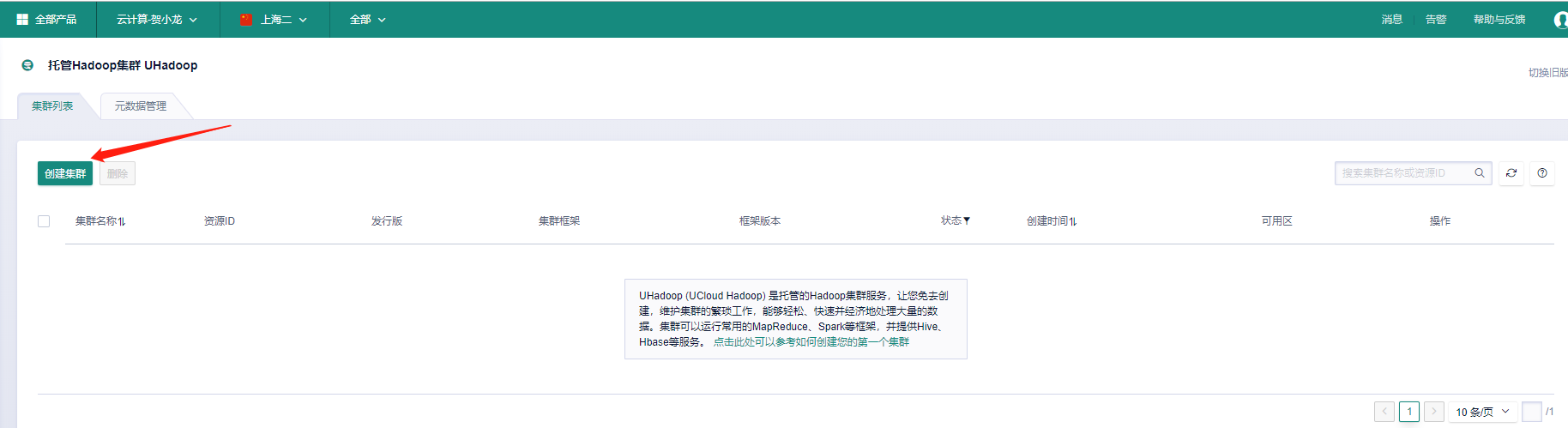This screenshot has height=428, width=1568.
Task: Open the first-cluster creation guide link
Action: [x=811, y=342]
